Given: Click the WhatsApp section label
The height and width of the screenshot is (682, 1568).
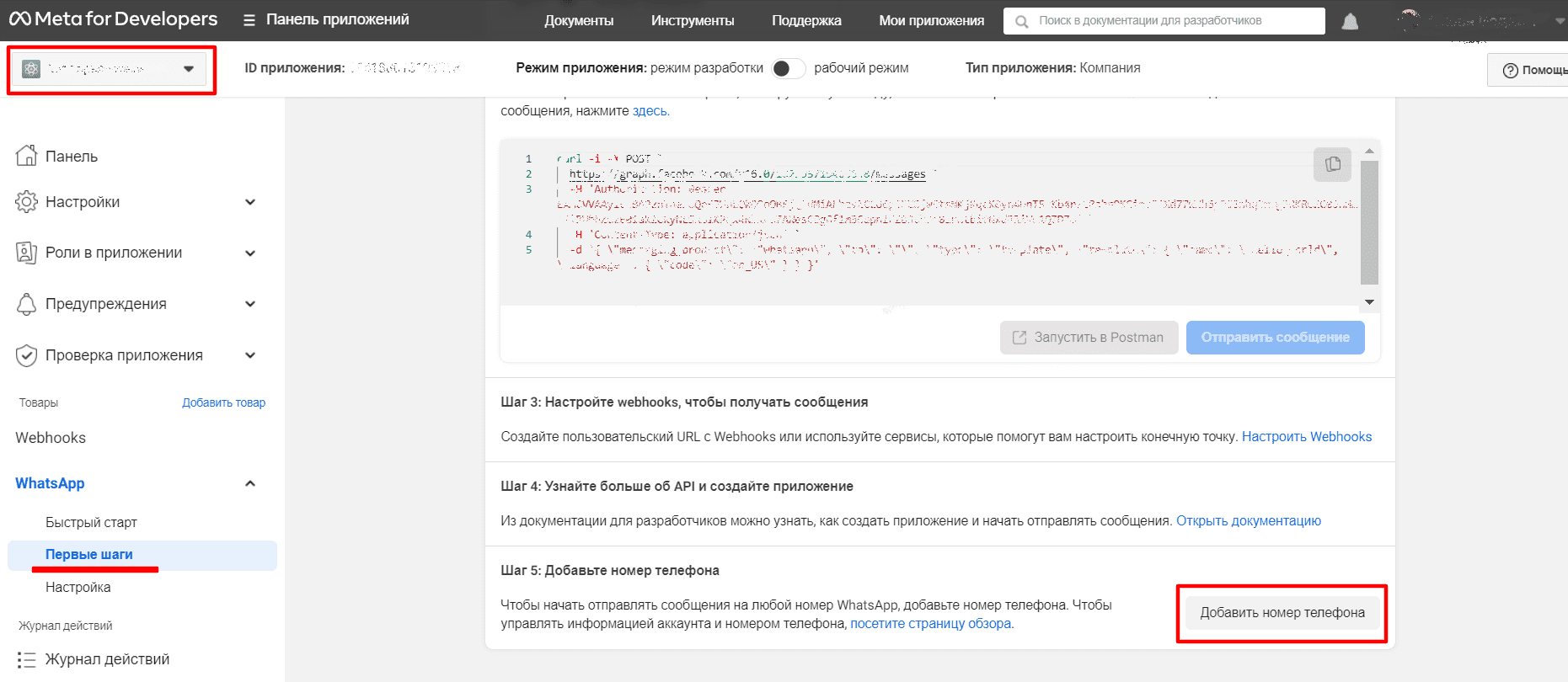Looking at the screenshot, I should tap(50, 483).
